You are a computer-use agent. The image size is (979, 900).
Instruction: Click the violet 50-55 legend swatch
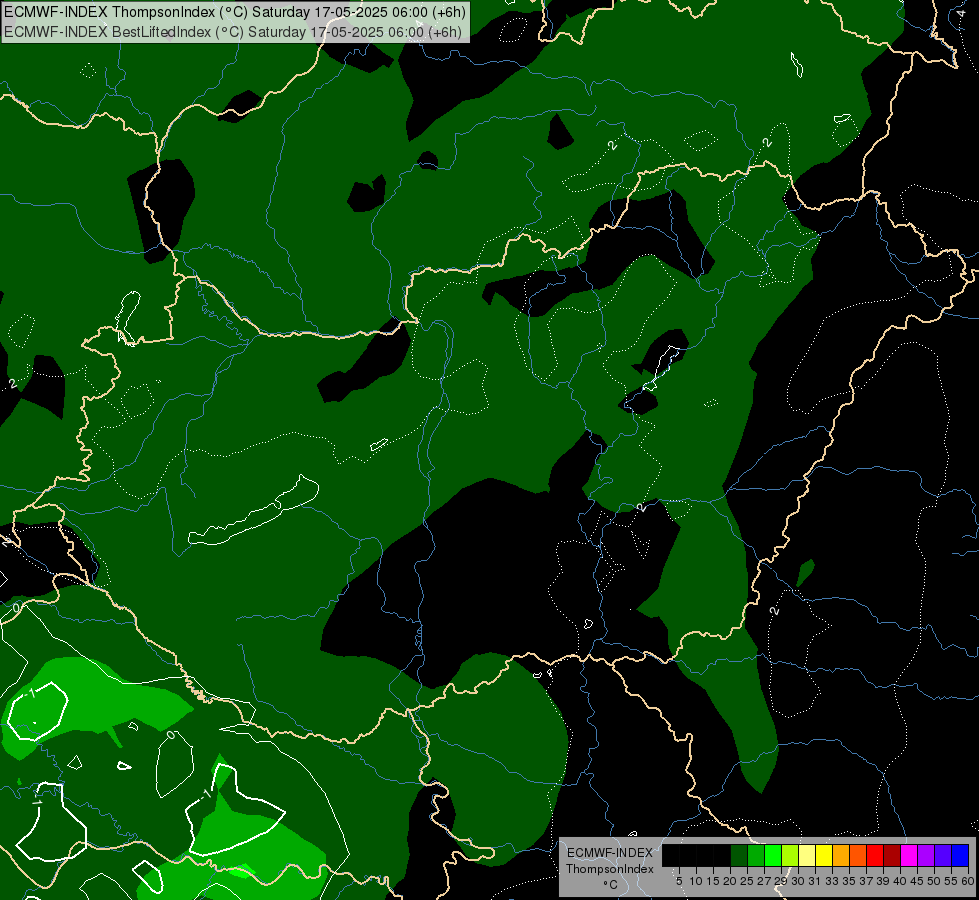943,855
